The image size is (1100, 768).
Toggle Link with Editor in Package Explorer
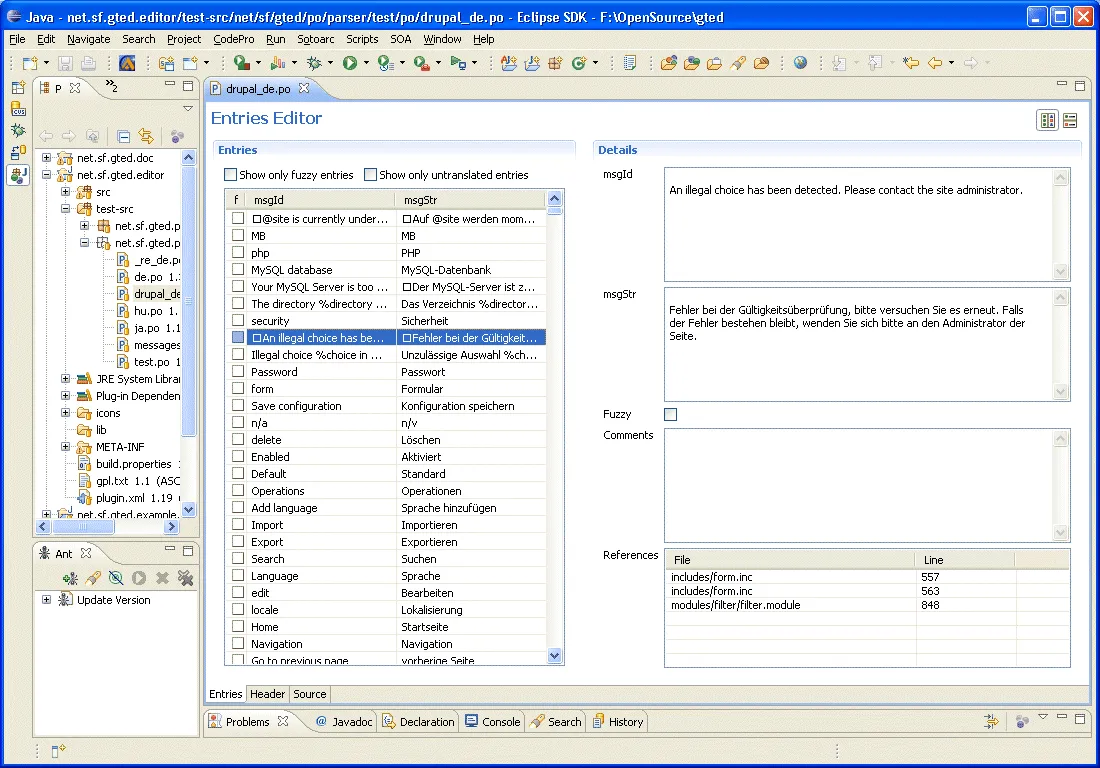pyautogui.click(x=146, y=135)
